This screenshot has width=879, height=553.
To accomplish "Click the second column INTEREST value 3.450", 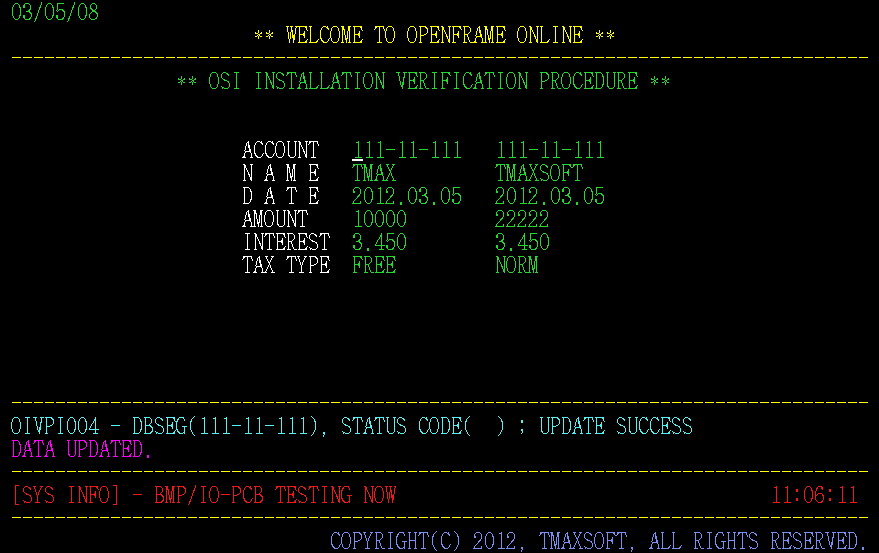I will [x=522, y=243].
